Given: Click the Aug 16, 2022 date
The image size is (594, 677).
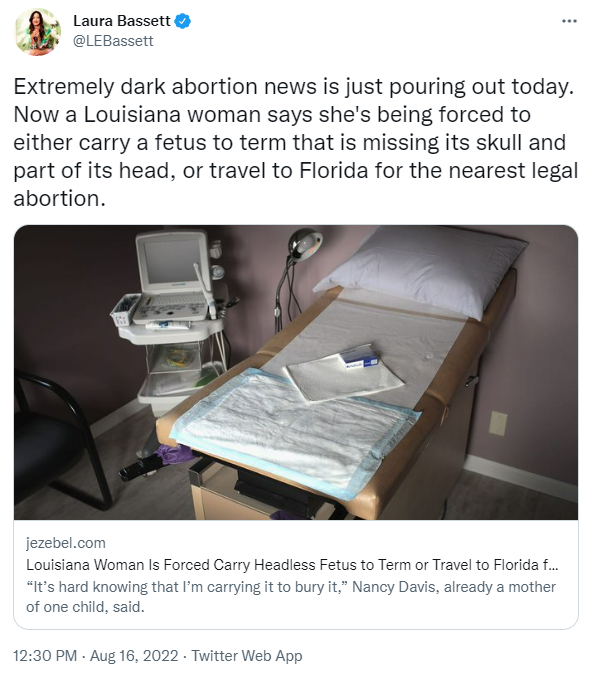Looking at the screenshot, I should coord(134,655).
